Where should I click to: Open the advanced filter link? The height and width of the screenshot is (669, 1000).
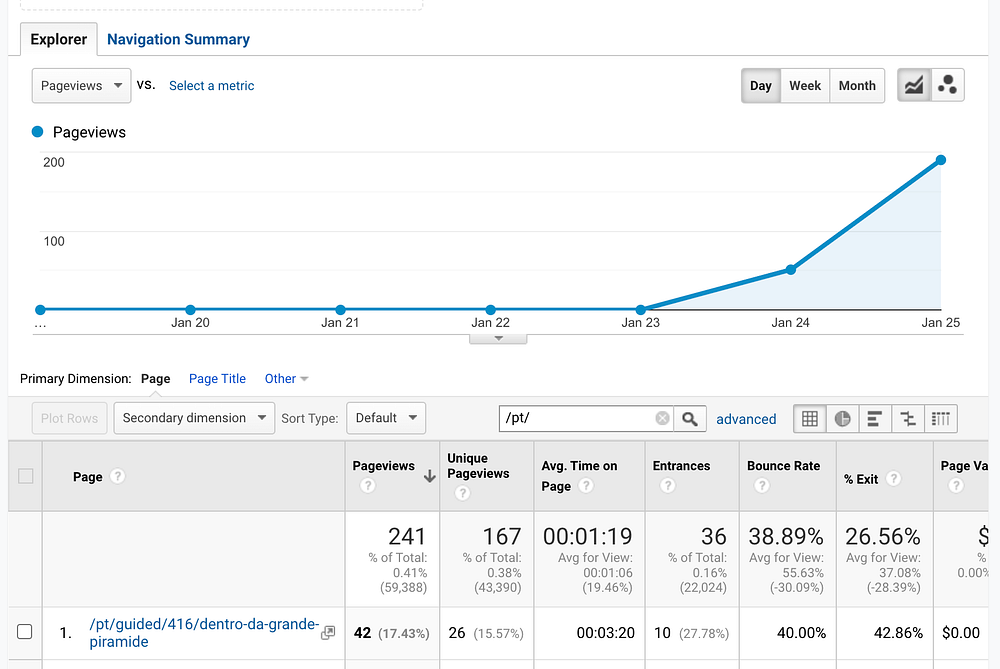tap(746, 419)
